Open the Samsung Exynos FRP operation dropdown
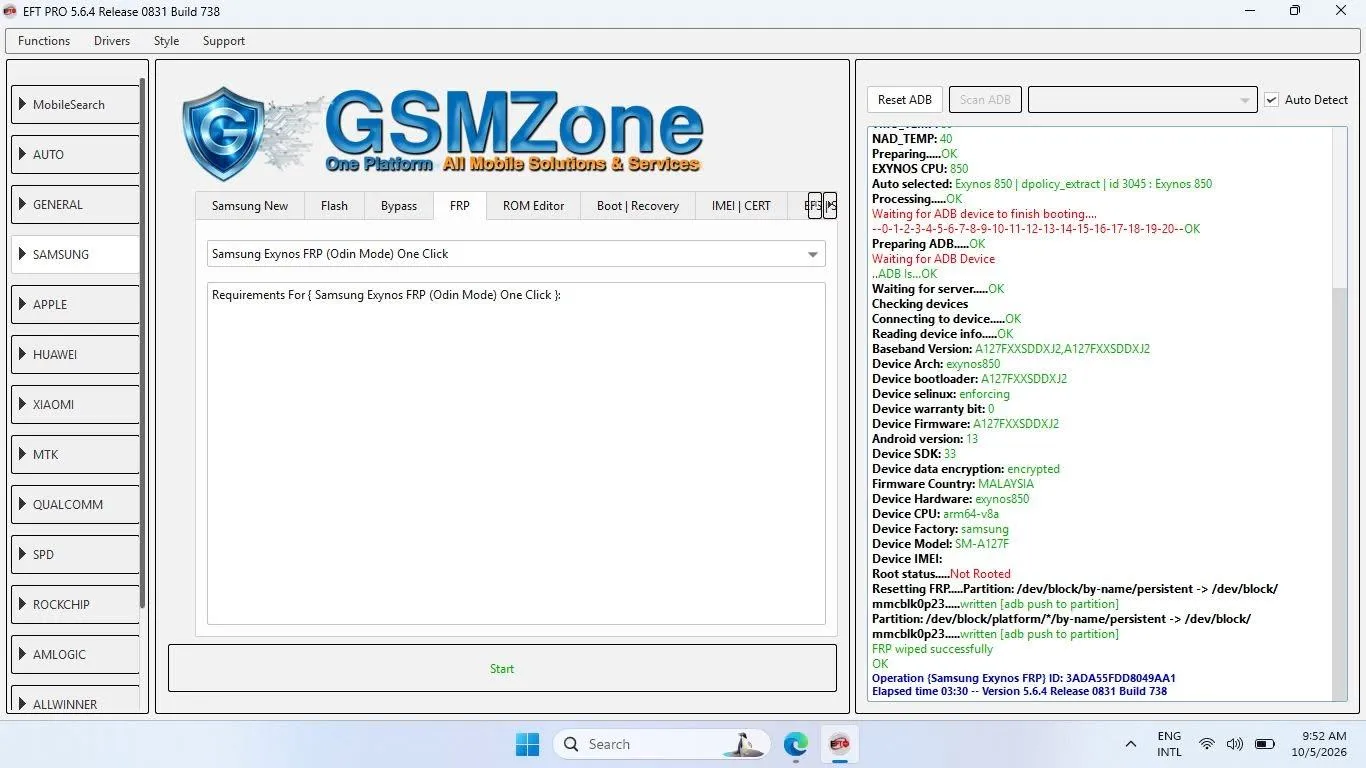The width and height of the screenshot is (1366, 768). (516, 254)
